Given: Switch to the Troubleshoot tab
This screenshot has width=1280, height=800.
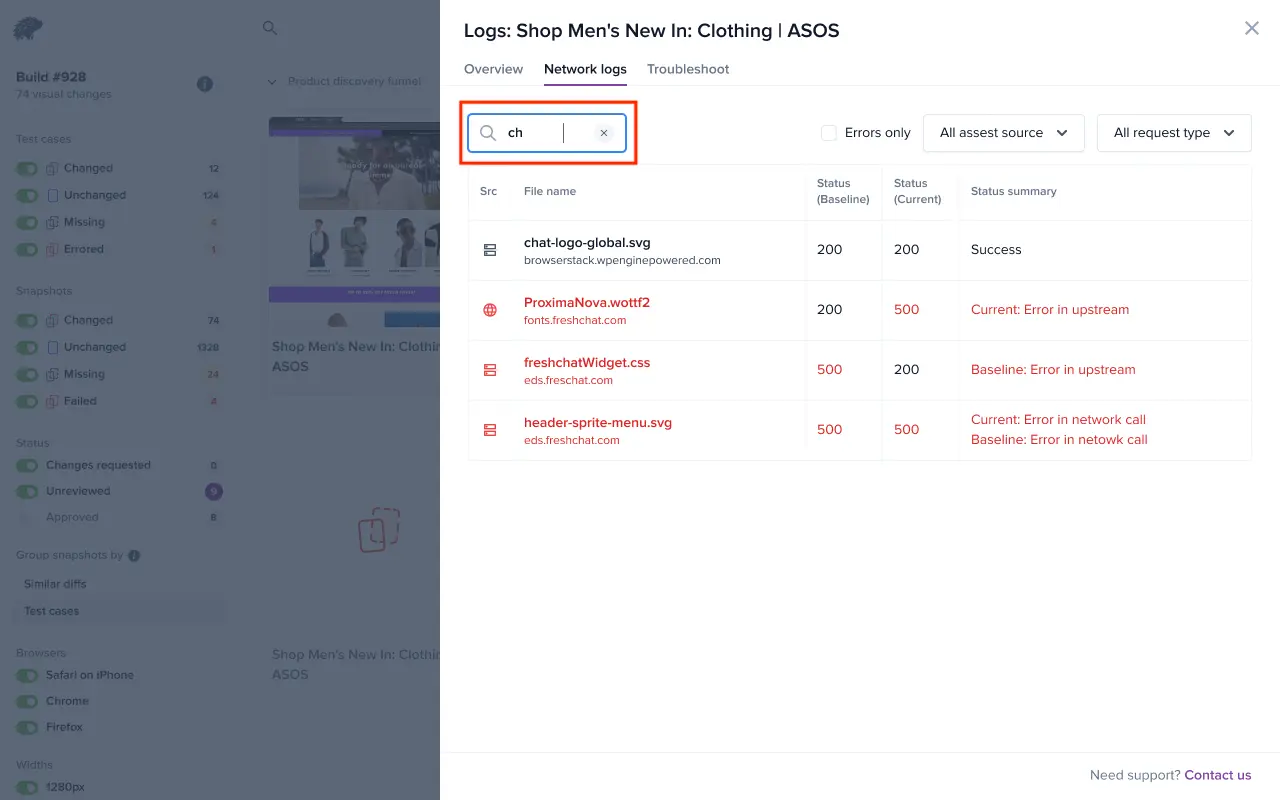Looking at the screenshot, I should click(688, 69).
